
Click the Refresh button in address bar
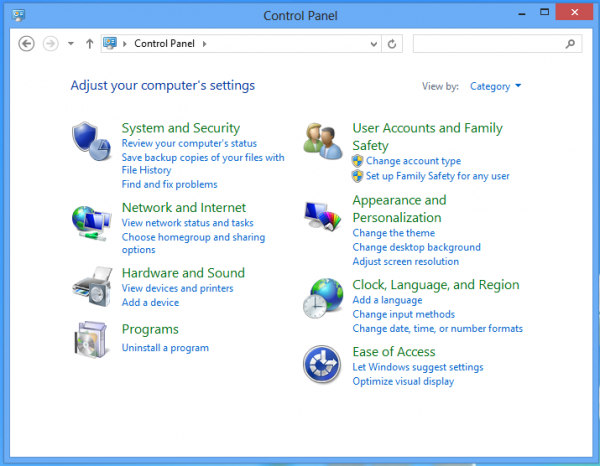(x=393, y=44)
